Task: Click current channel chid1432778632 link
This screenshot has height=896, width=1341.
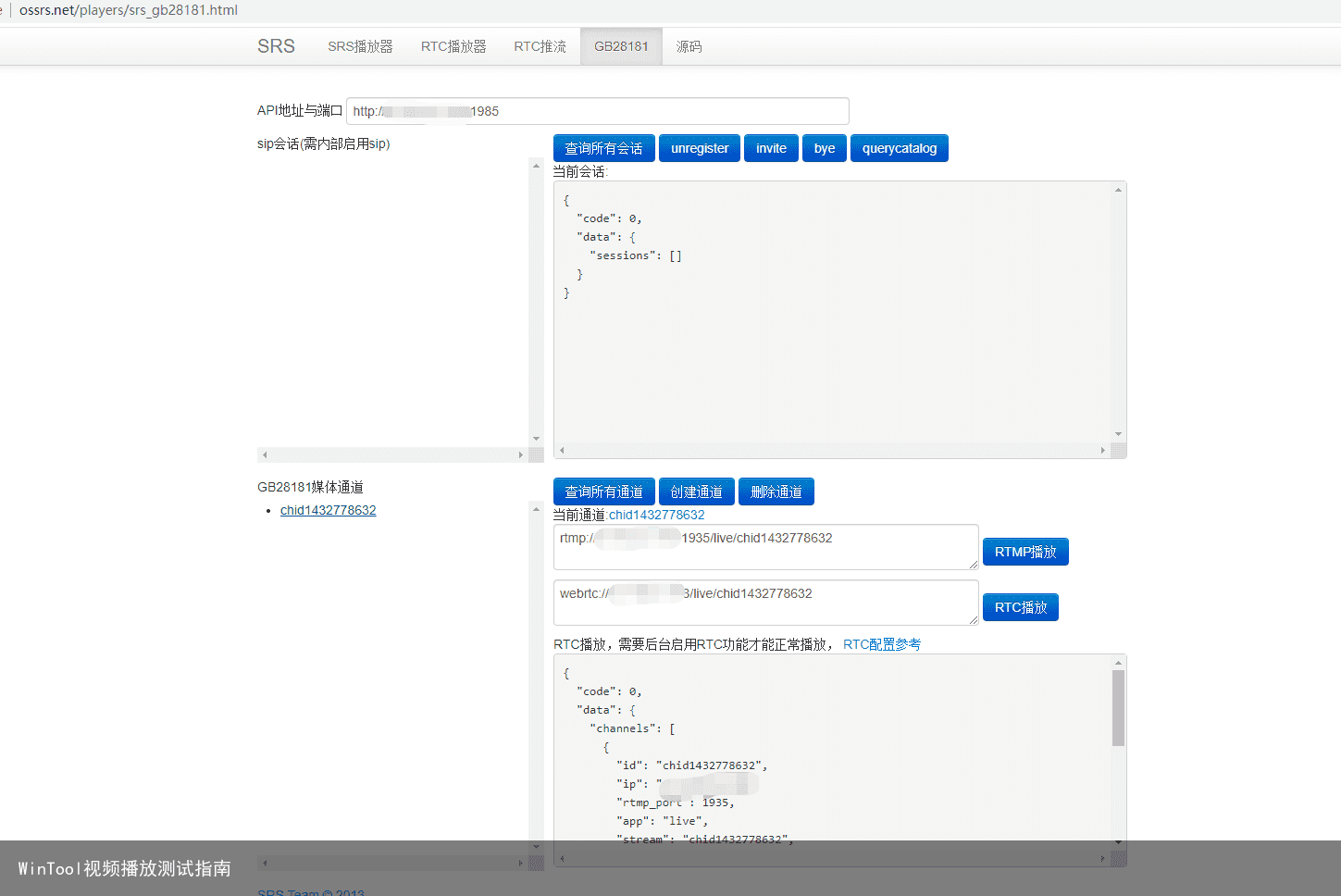Action: pos(656,515)
